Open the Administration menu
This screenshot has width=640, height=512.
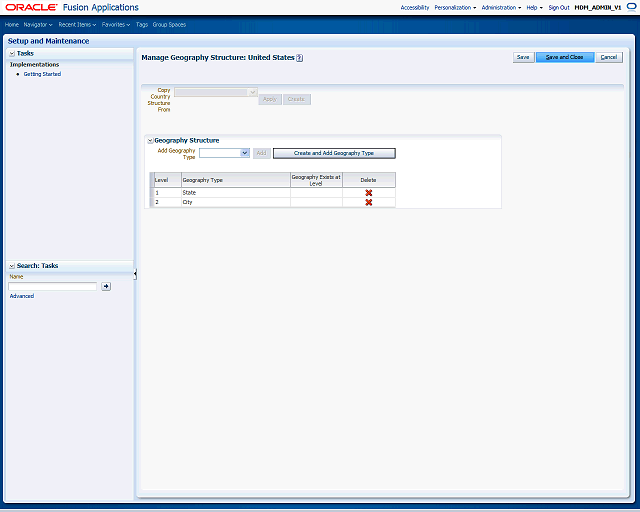point(501,7)
